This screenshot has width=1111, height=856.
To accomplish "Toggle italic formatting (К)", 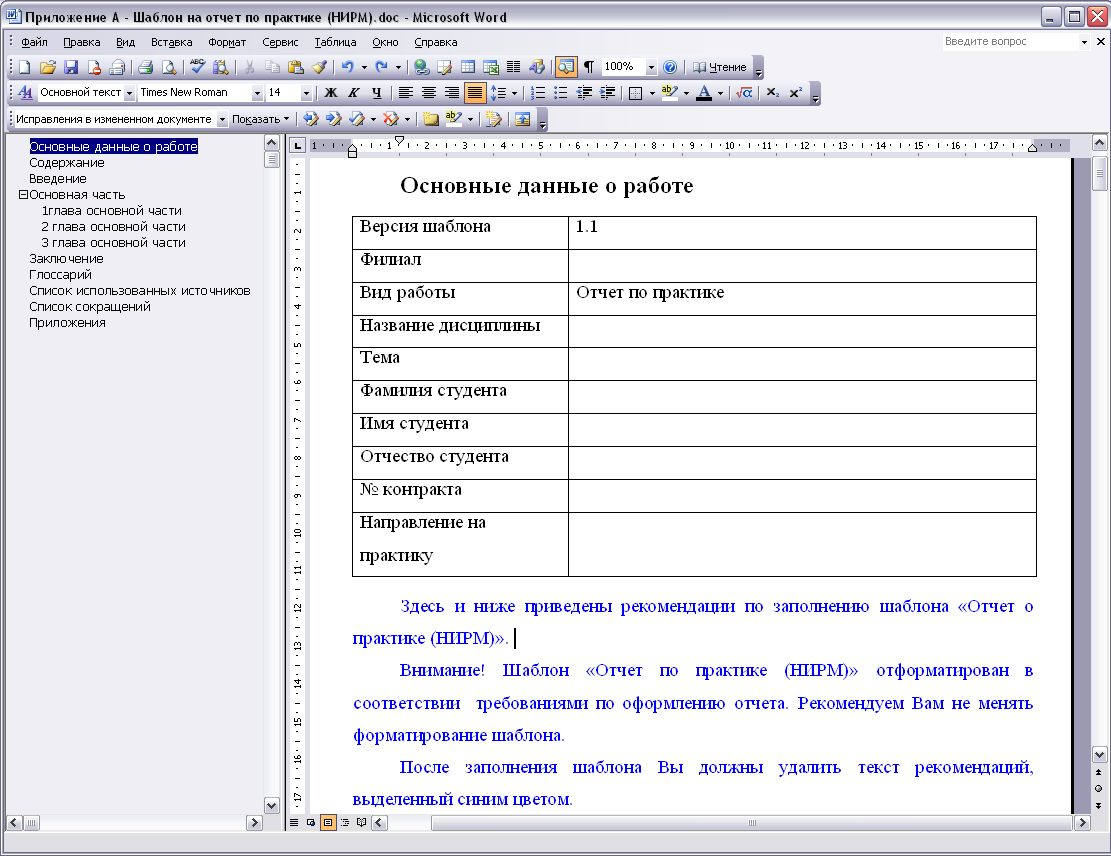I will click(x=354, y=93).
